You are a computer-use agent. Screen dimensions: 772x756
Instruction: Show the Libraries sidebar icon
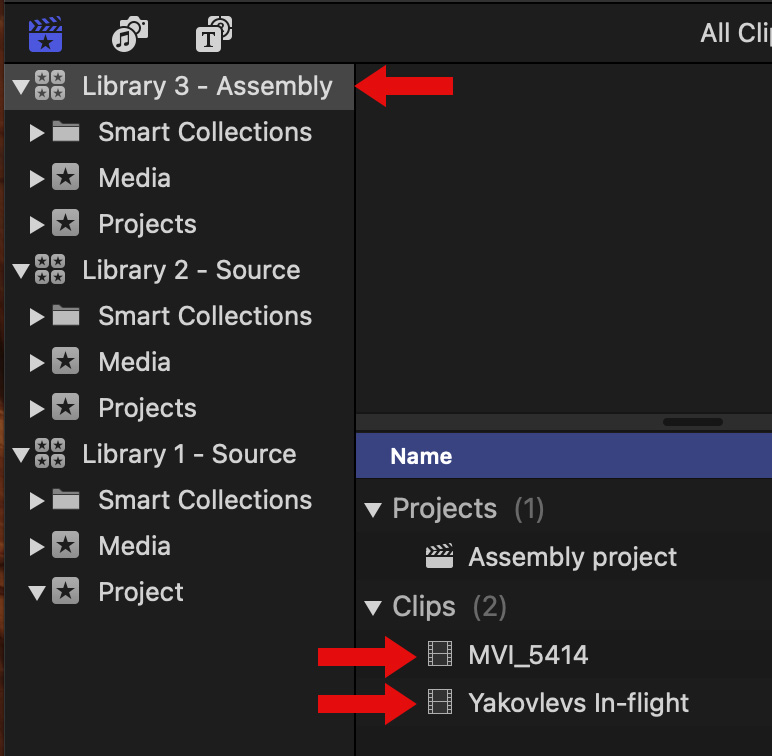[x=45, y=35]
